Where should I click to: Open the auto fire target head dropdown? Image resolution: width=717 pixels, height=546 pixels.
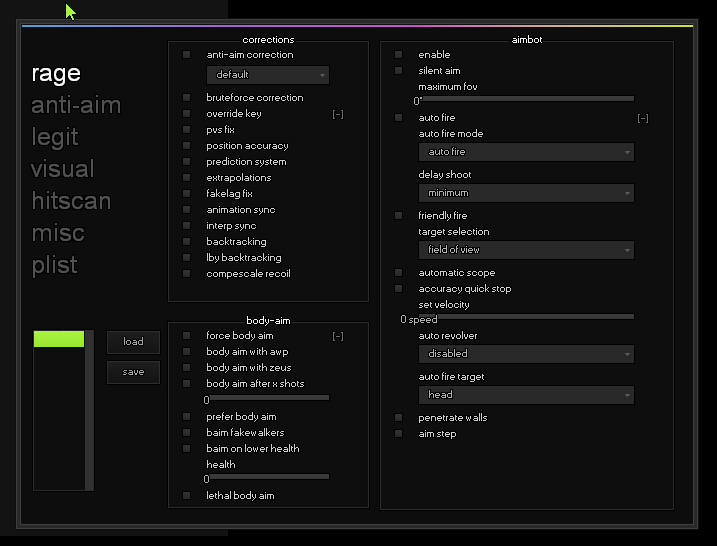click(x=526, y=395)
